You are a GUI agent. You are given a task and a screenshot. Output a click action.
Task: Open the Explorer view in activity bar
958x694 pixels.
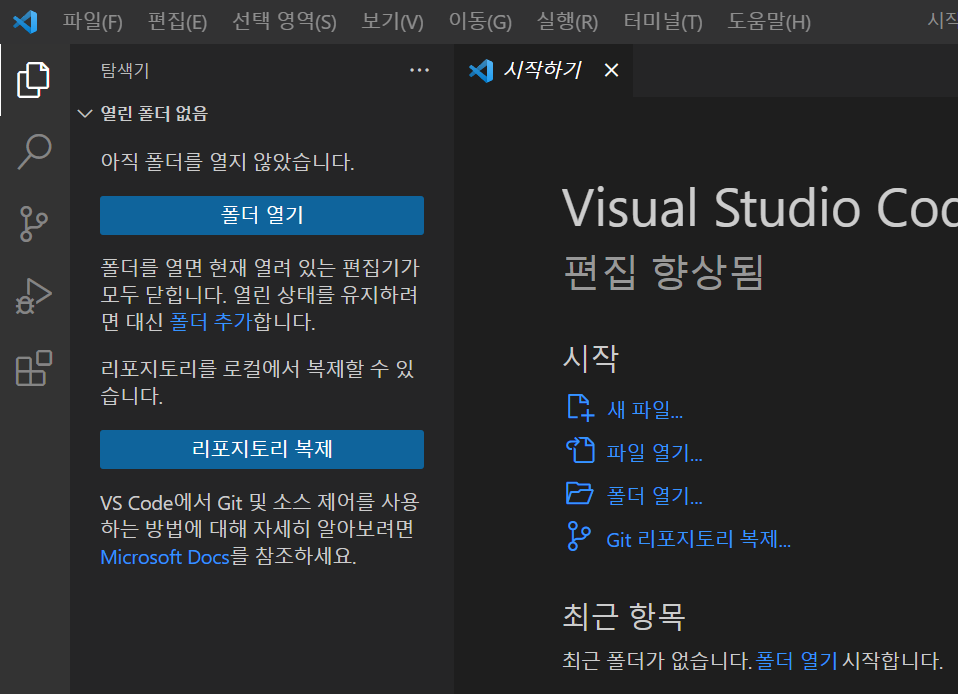(x=34, y=79)
